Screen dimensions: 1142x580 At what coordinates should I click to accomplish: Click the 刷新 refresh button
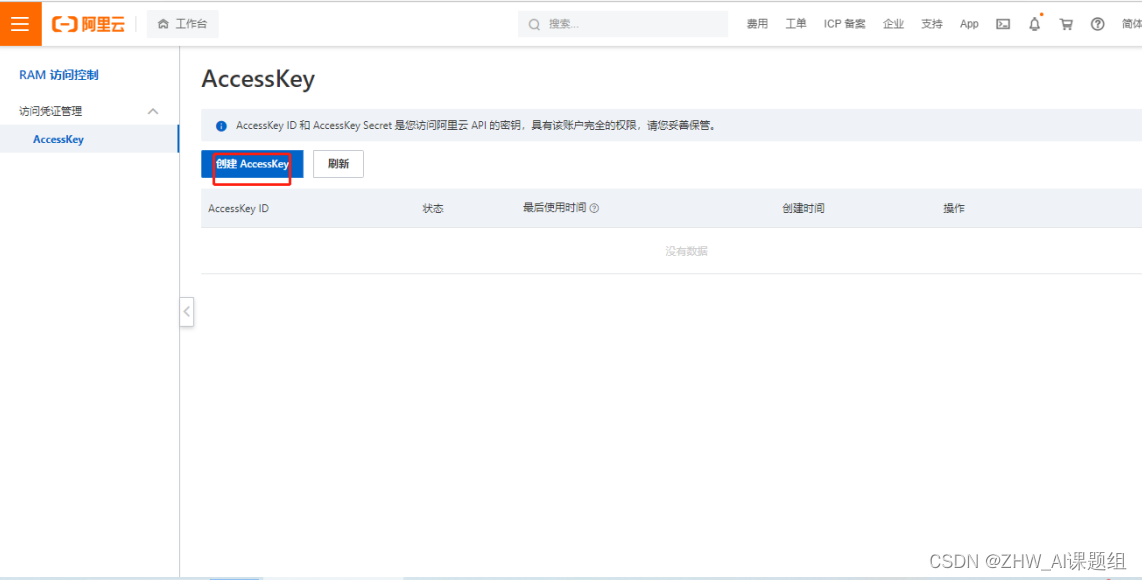click(338, 164)
